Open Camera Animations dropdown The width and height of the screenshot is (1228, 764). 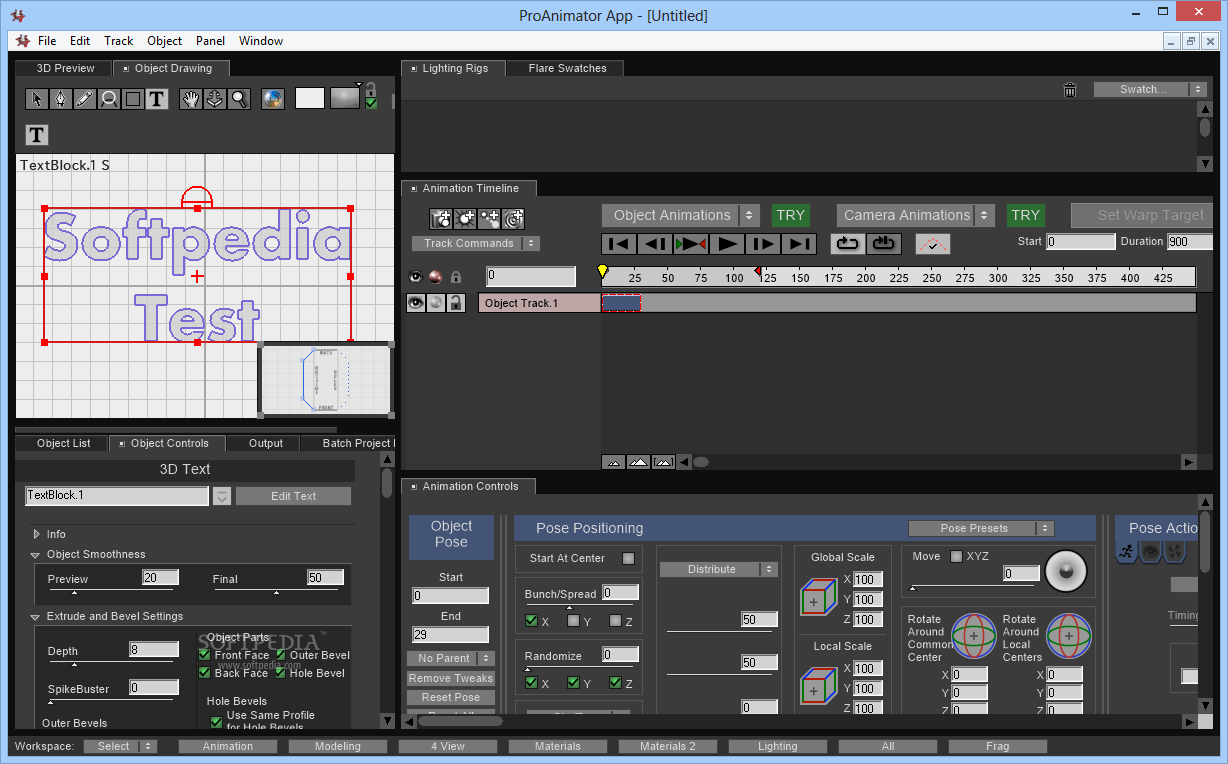click(x=916, y=215)
